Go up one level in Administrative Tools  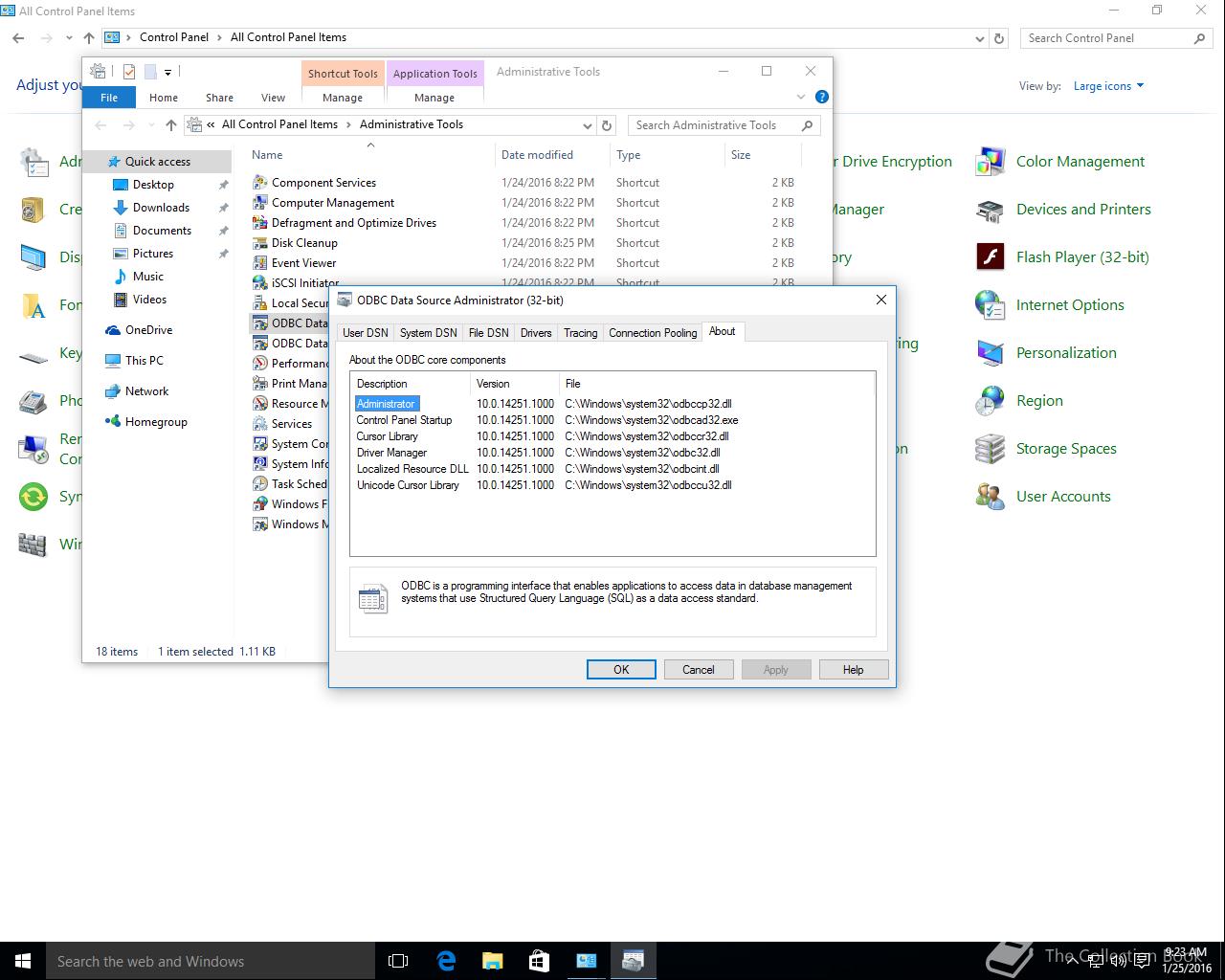[x=170, y=125]
